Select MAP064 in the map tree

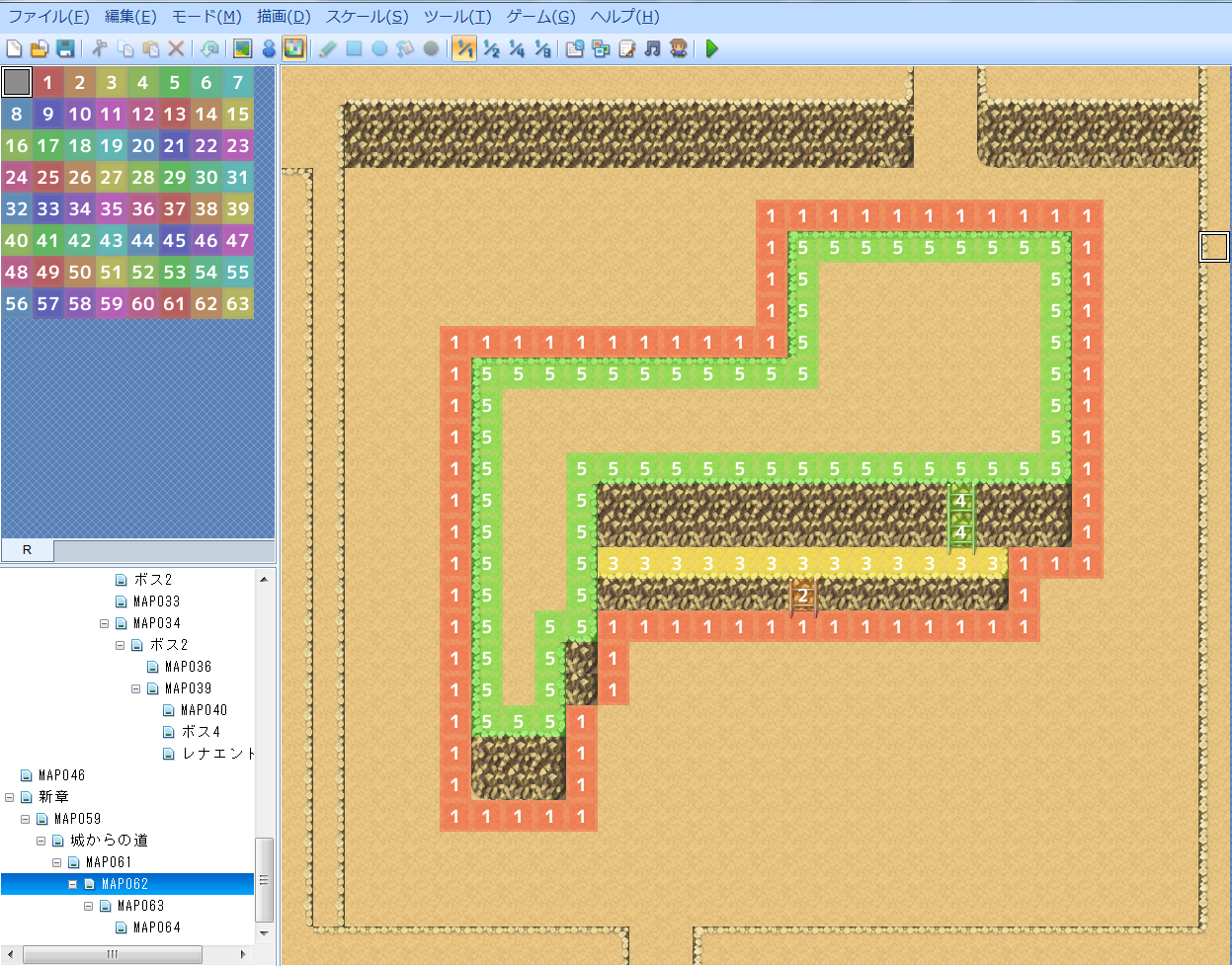(156, 927)
